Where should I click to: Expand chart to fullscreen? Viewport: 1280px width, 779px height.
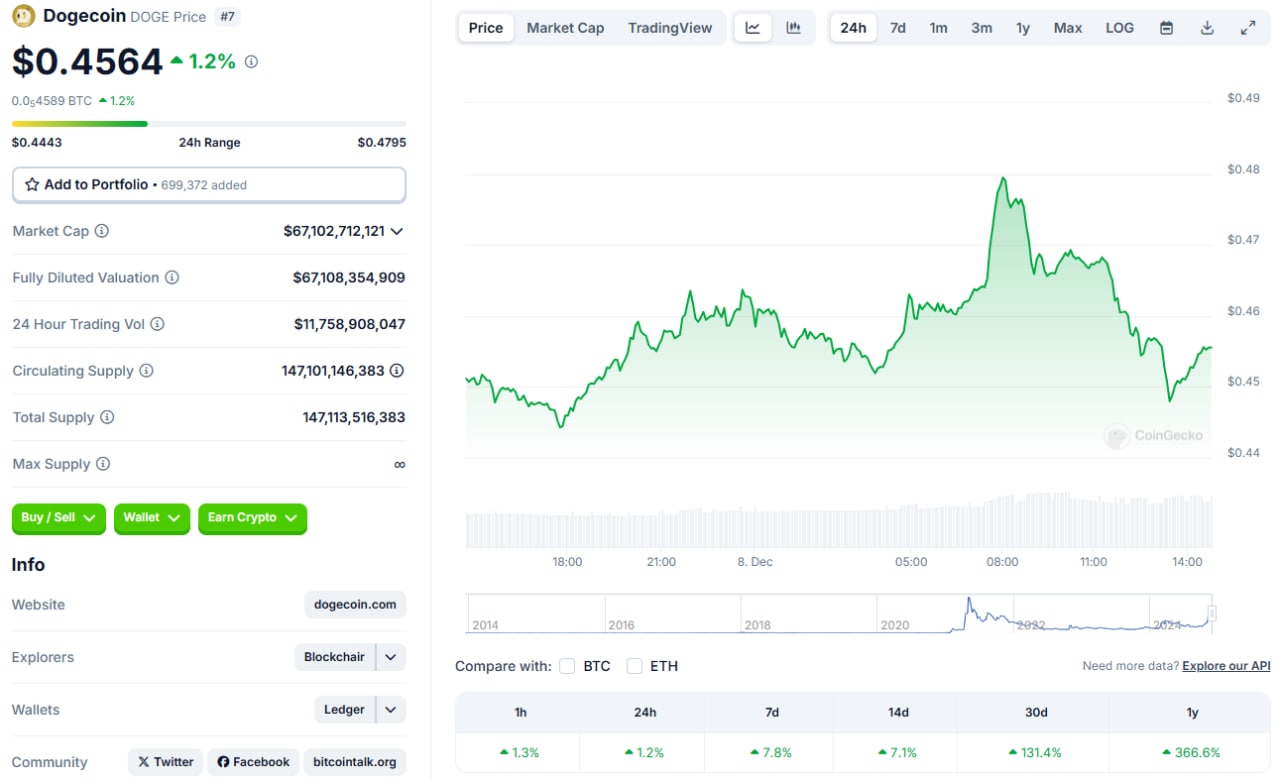pyautogui.click(x=1248, y=28)
